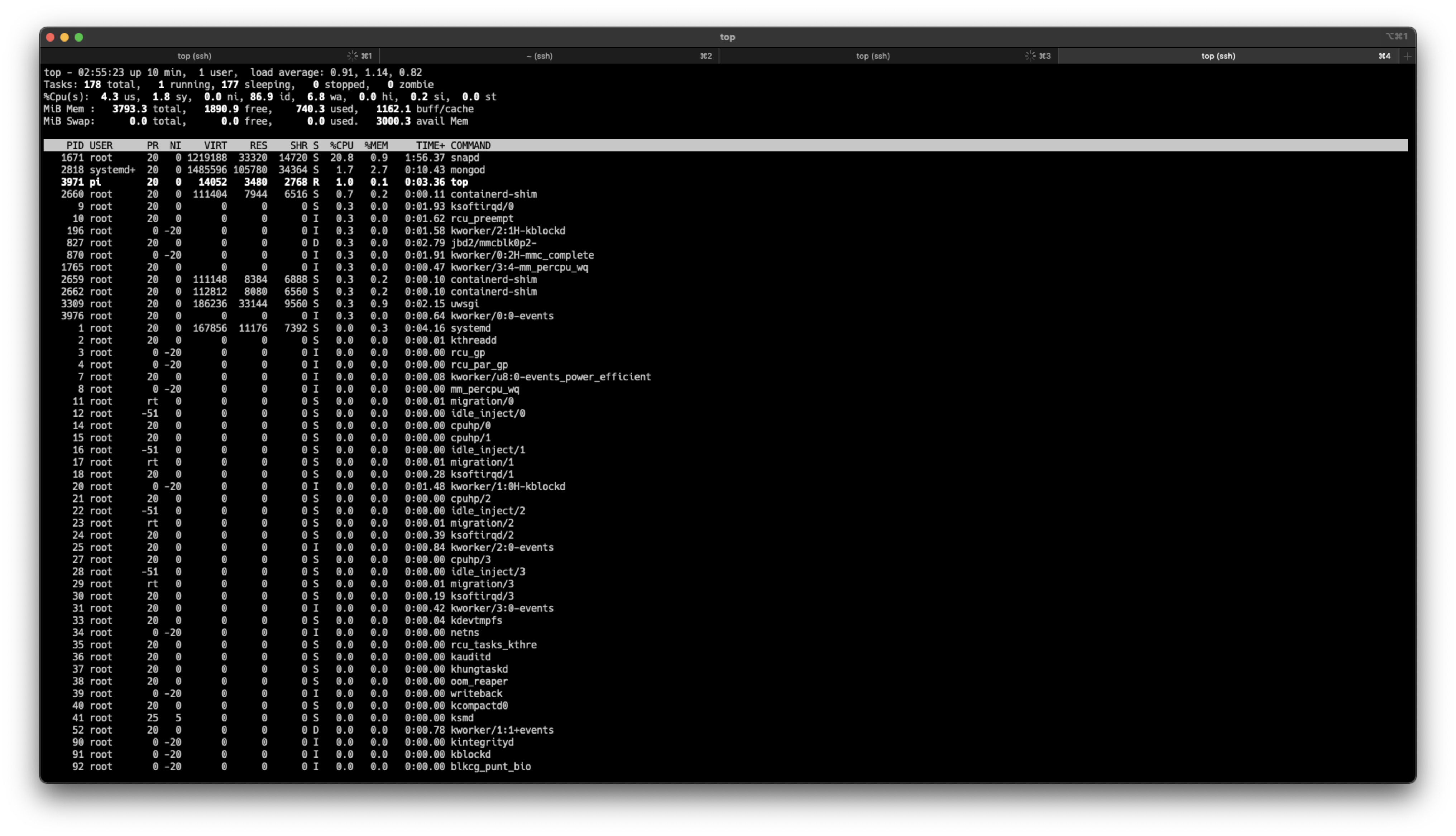Click the ksmd process name
1456x836 pixels.
coord(462,718)
